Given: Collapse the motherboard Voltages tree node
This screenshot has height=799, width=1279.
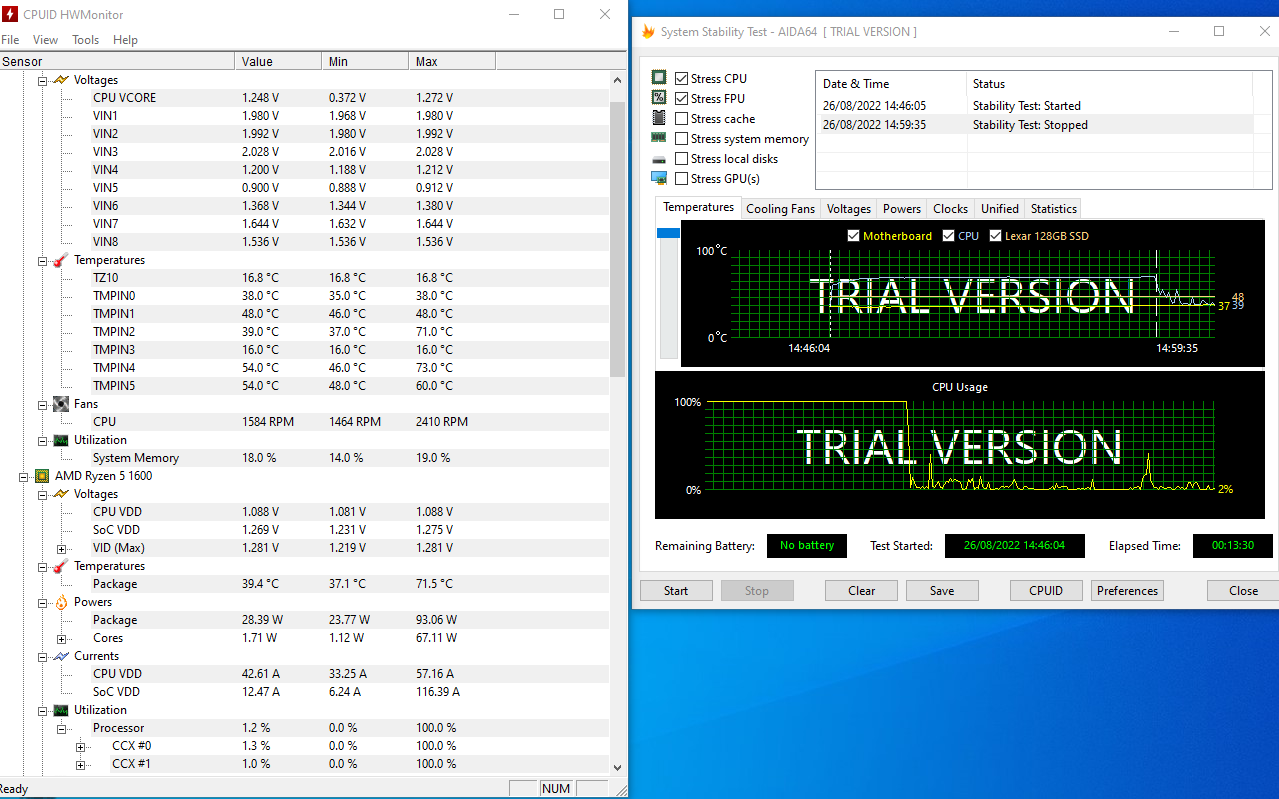Looking at the screenshot, I should (43, 80).
